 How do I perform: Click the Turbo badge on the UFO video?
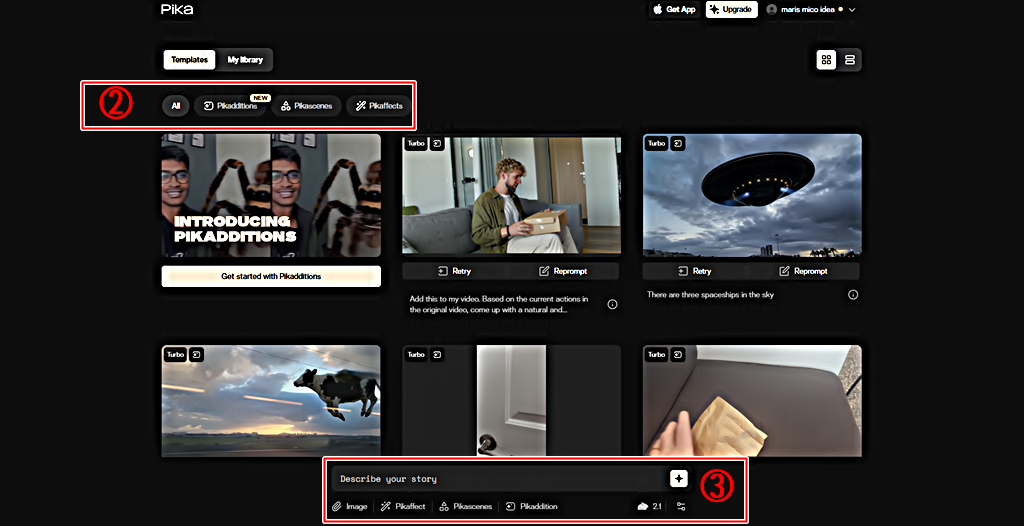coord(656,143)
